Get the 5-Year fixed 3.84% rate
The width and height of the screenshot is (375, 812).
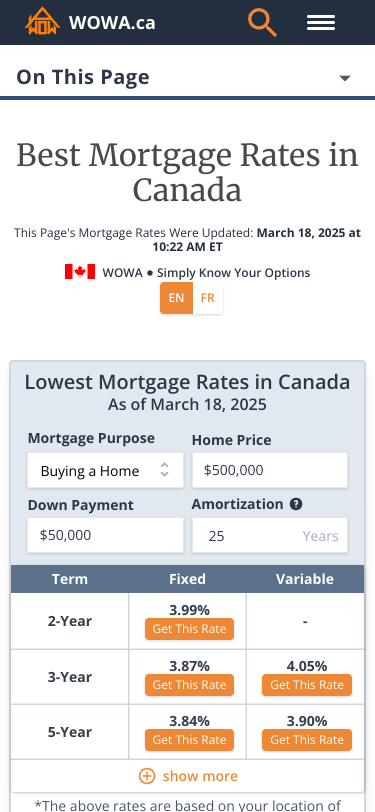pyautogui.click(x=189, y=740)
